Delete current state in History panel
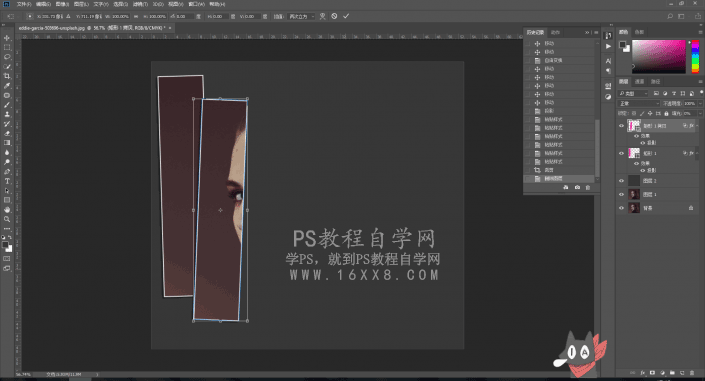 click(588, 187)
